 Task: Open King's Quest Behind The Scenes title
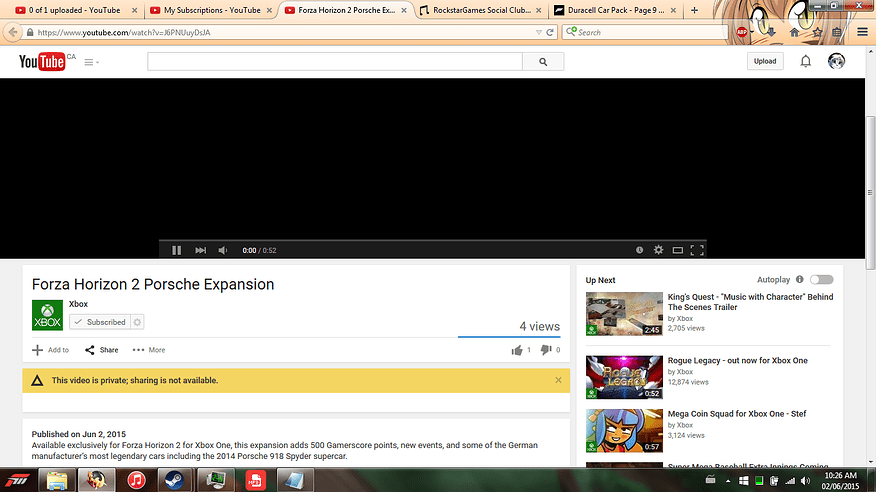[x=750, y=302]
